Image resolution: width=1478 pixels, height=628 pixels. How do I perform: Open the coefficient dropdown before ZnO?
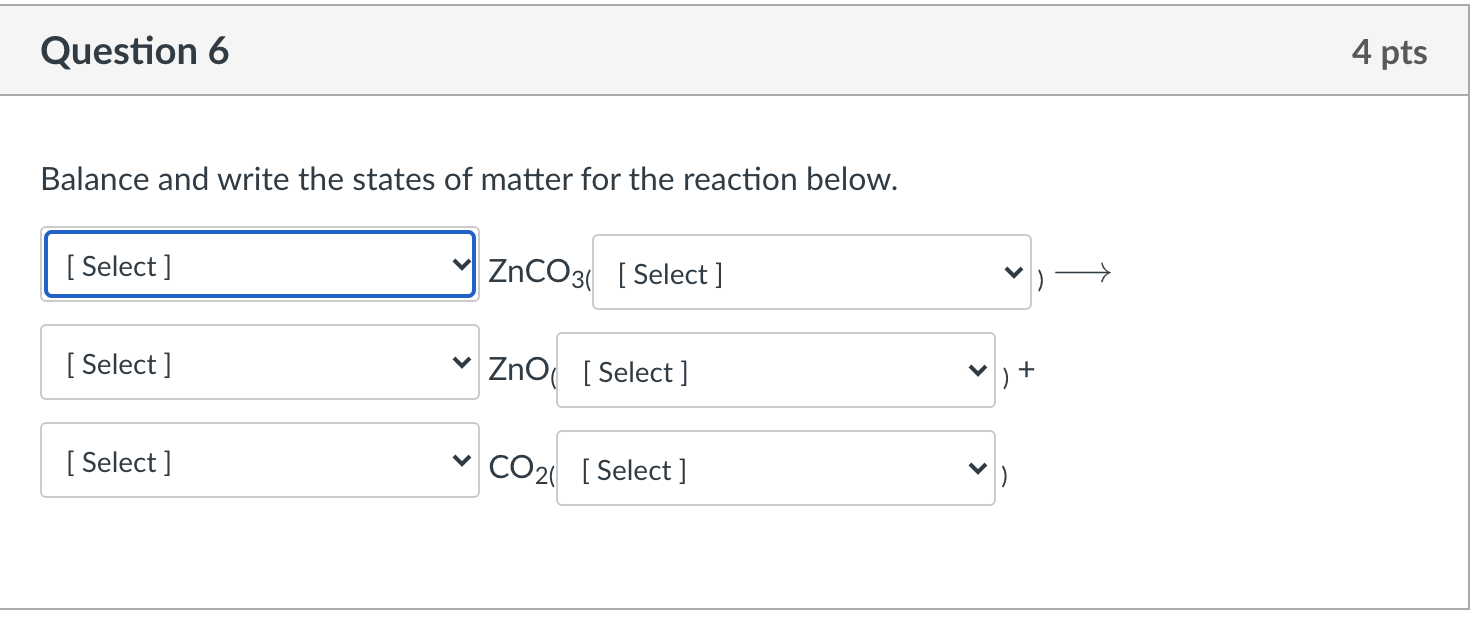click(x=258, y=363)
